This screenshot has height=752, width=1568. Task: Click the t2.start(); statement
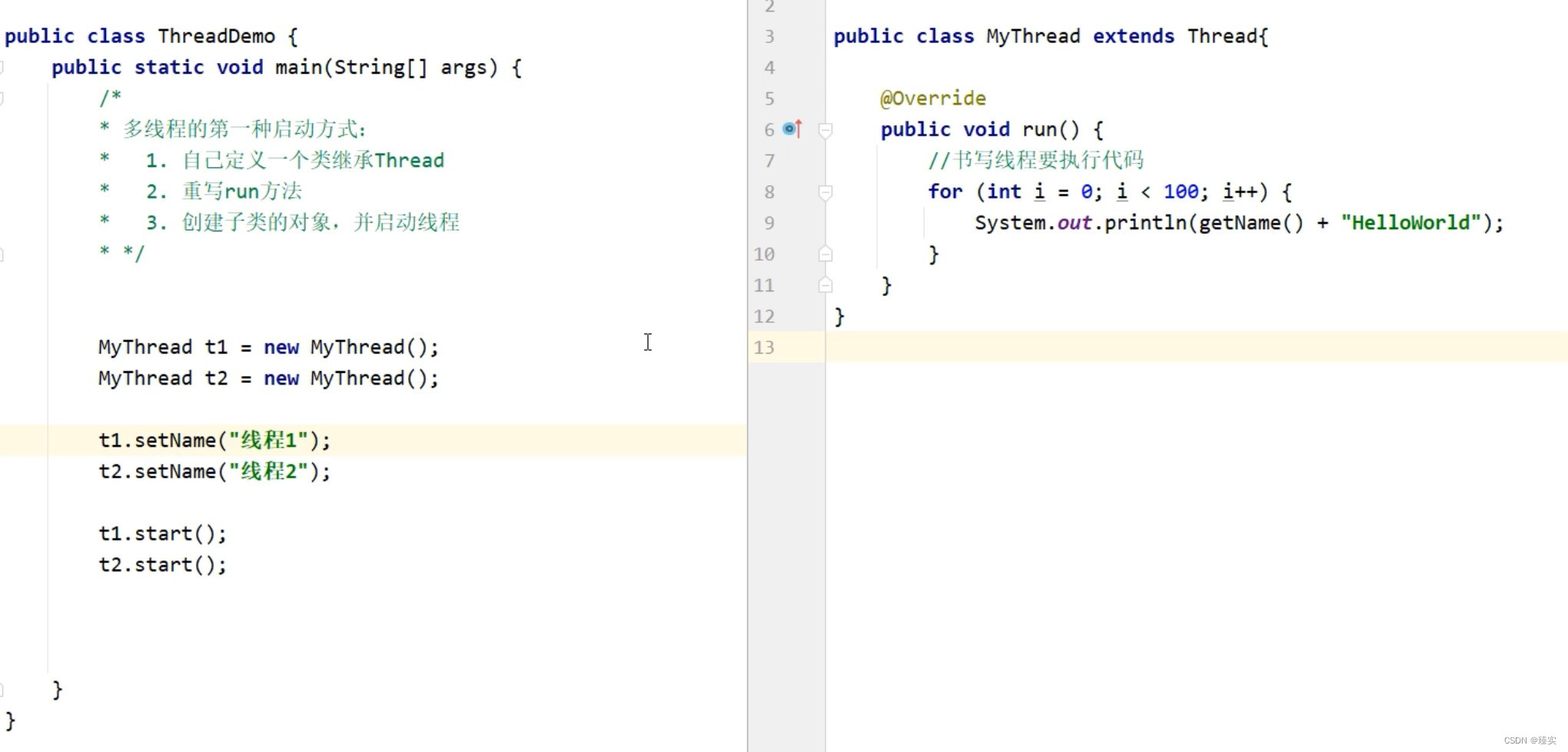click(162, 565)
